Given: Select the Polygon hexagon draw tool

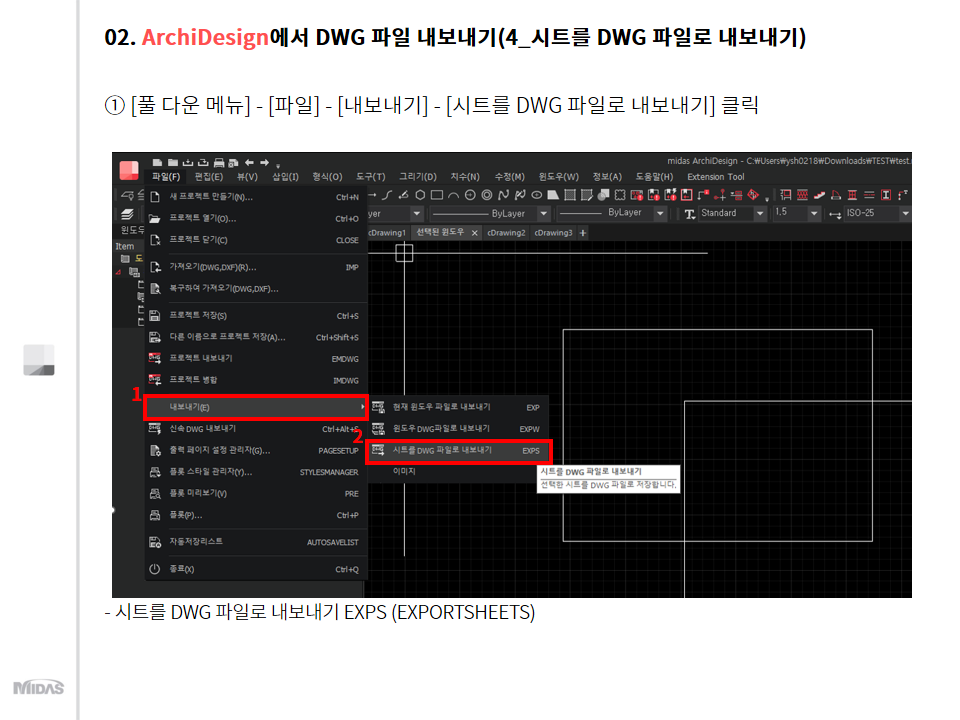Looking at the screenshot, I should [x=420, y=195].
